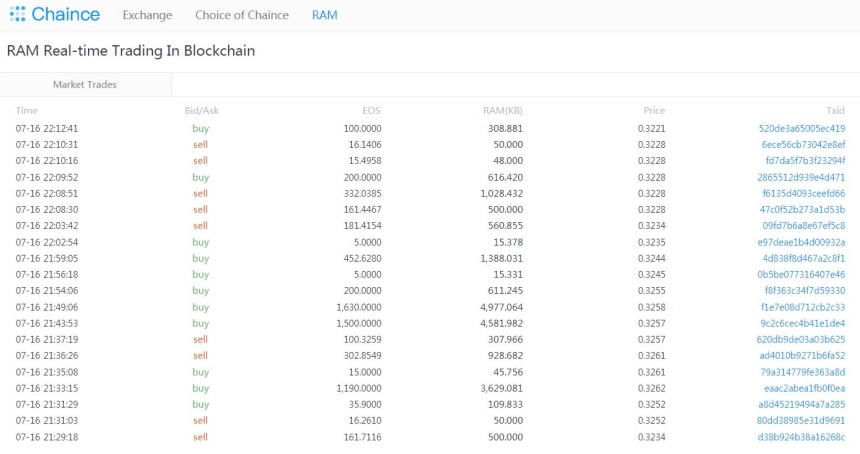860x454 pixels.
Task: Open transaction e97deae1b4d00932a
Action: pos(801,242)
